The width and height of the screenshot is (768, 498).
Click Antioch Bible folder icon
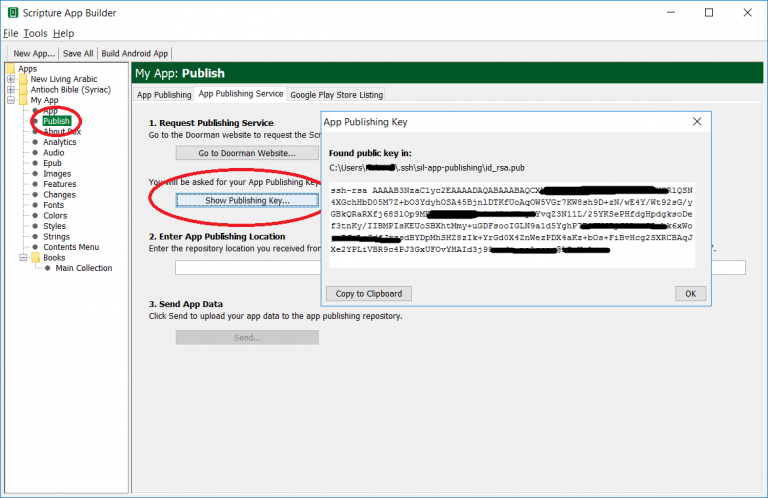(x=23, y=90)
